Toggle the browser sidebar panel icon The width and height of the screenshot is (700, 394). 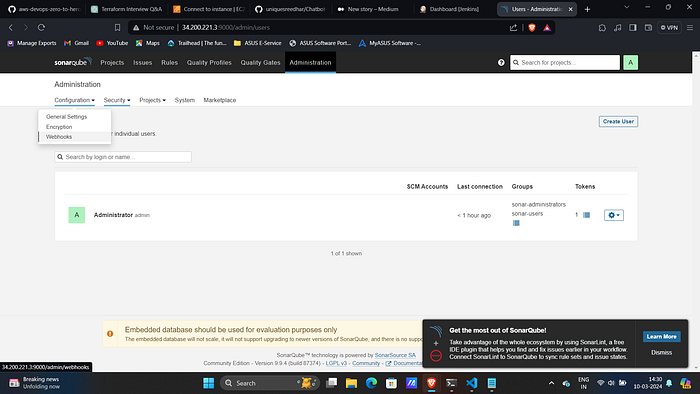633,28
